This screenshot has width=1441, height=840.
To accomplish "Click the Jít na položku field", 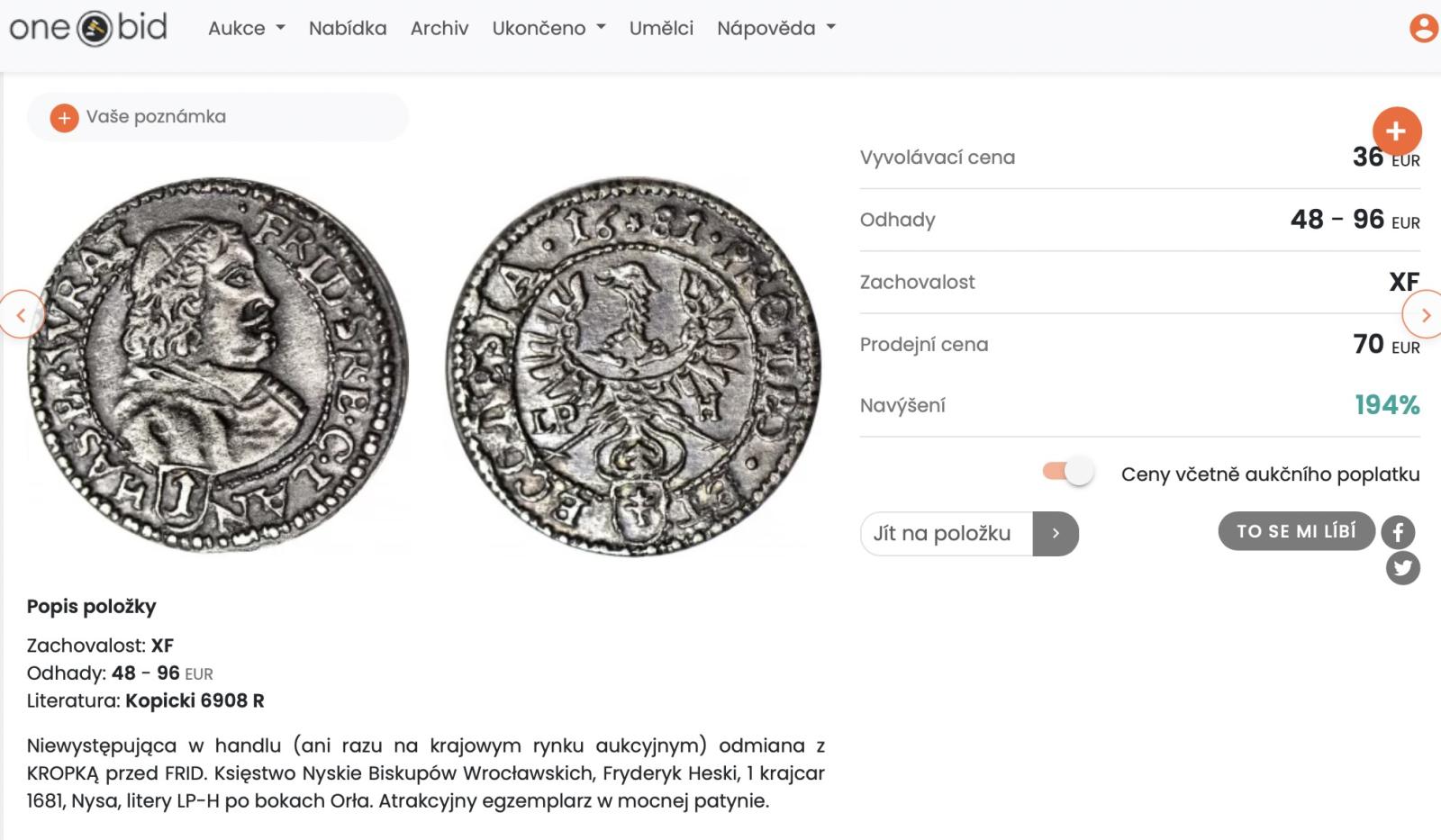I will [x=947, y=534].
